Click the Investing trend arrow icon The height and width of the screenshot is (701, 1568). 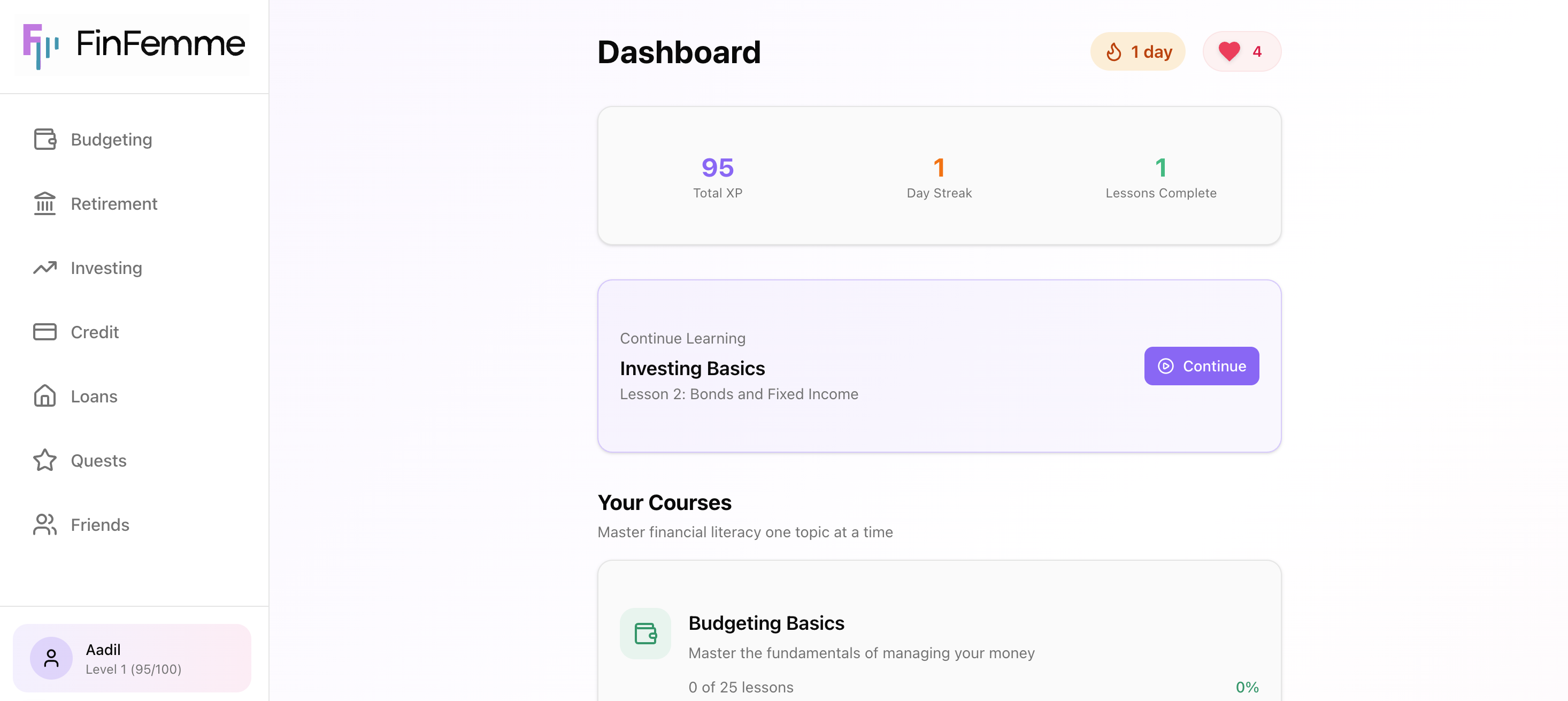tap(44, 268)
